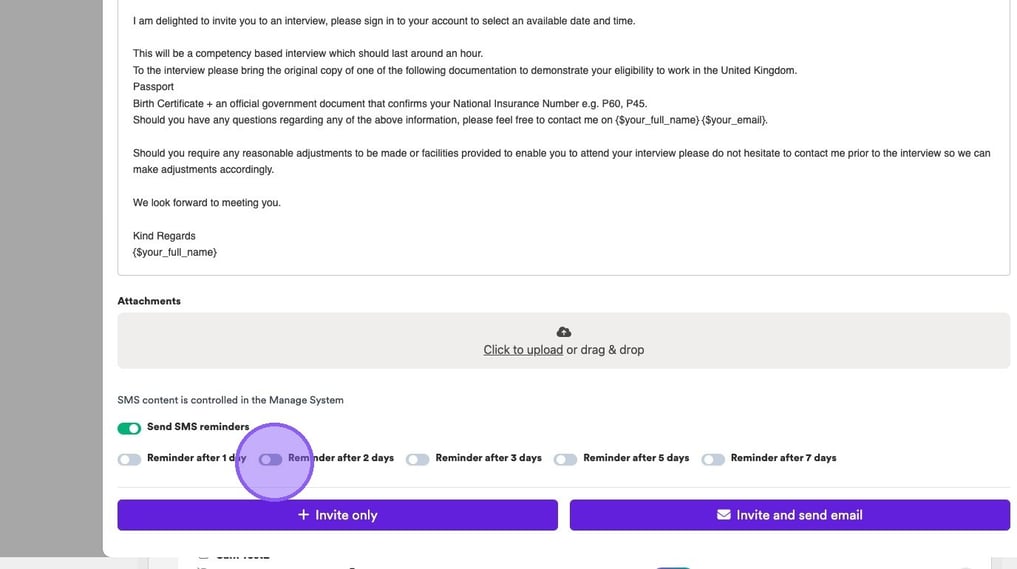This screenshot has width=1017, height=569.
Task: Open the Click to upload link
Action: (x=523, y=350)
